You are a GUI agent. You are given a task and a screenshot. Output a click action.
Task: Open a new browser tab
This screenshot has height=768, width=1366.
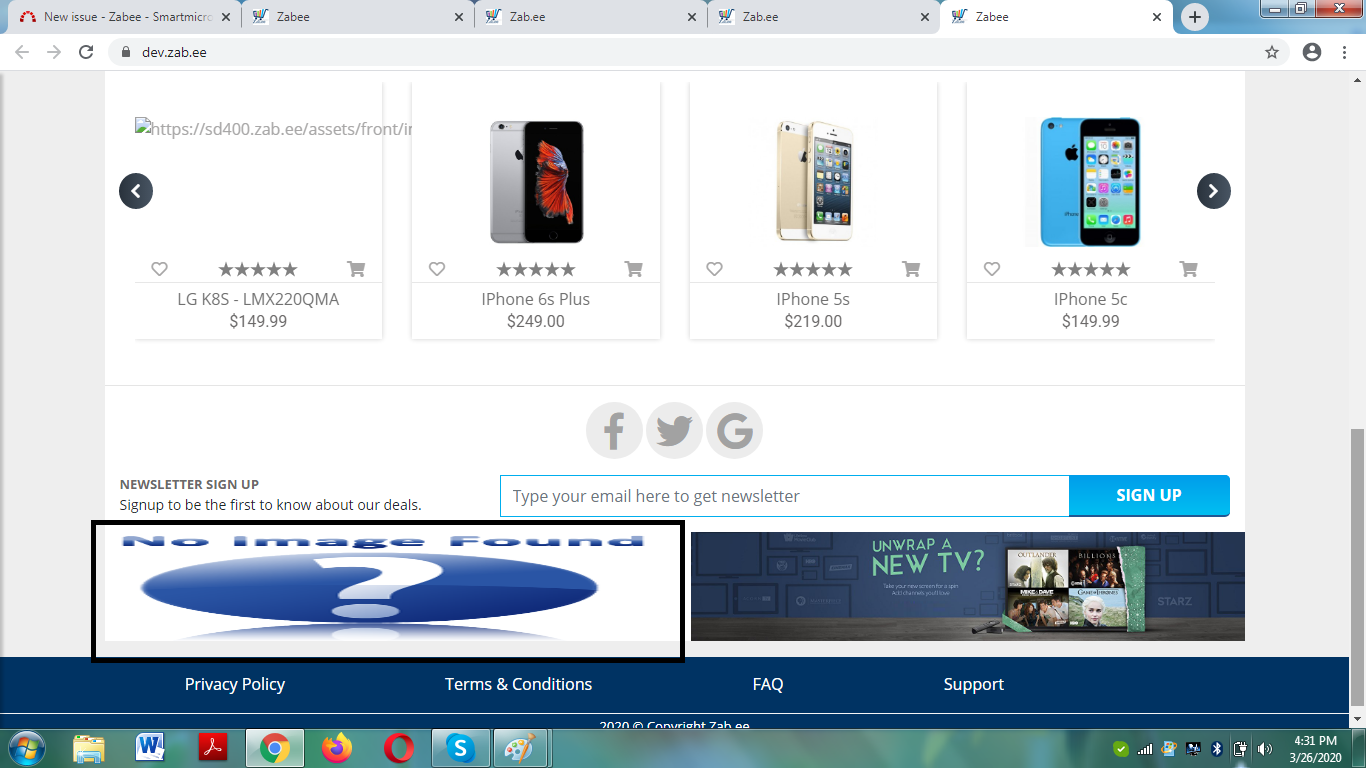[1194, 17]
